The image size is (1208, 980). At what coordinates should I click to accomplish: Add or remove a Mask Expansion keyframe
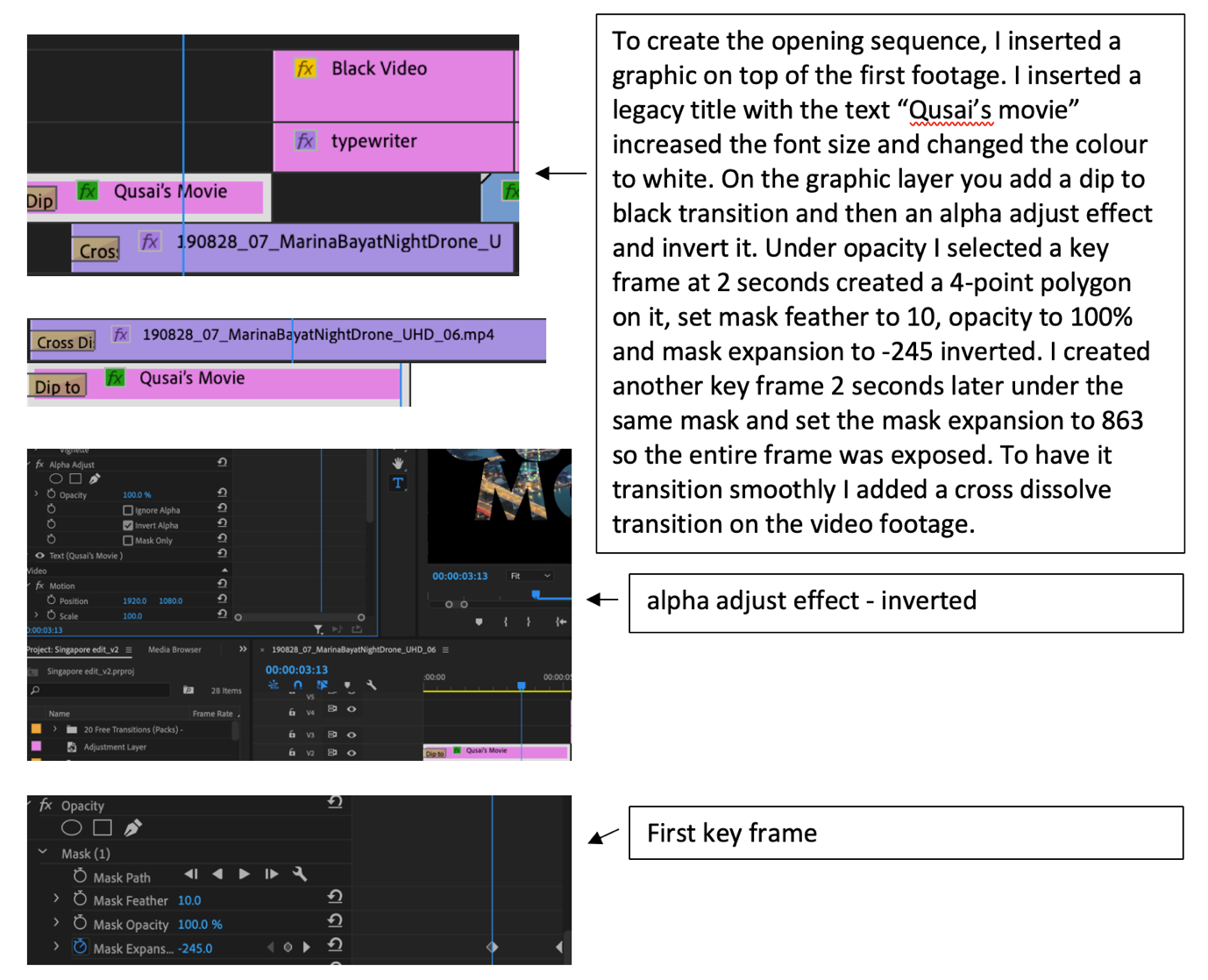[288, 947]
